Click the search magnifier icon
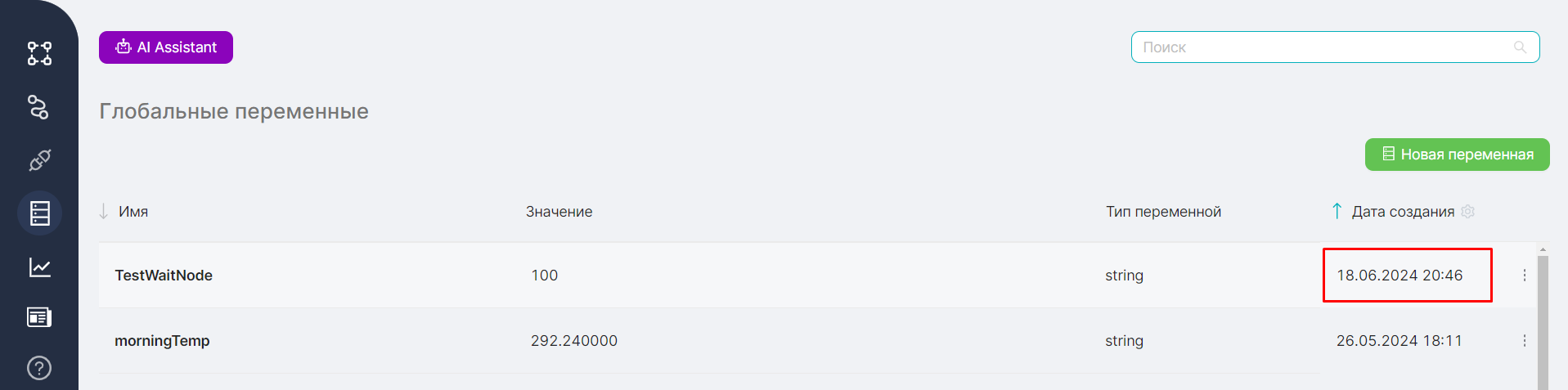The width and height of the screenshot is (1568, 390). point(1520,47)
